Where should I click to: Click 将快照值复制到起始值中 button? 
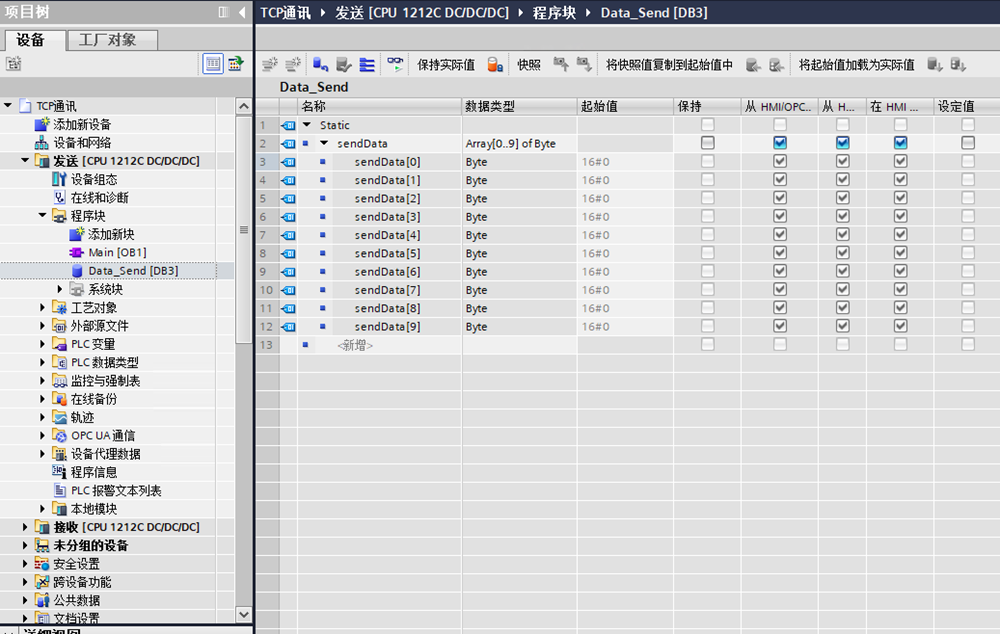click(x=669, y=65)
